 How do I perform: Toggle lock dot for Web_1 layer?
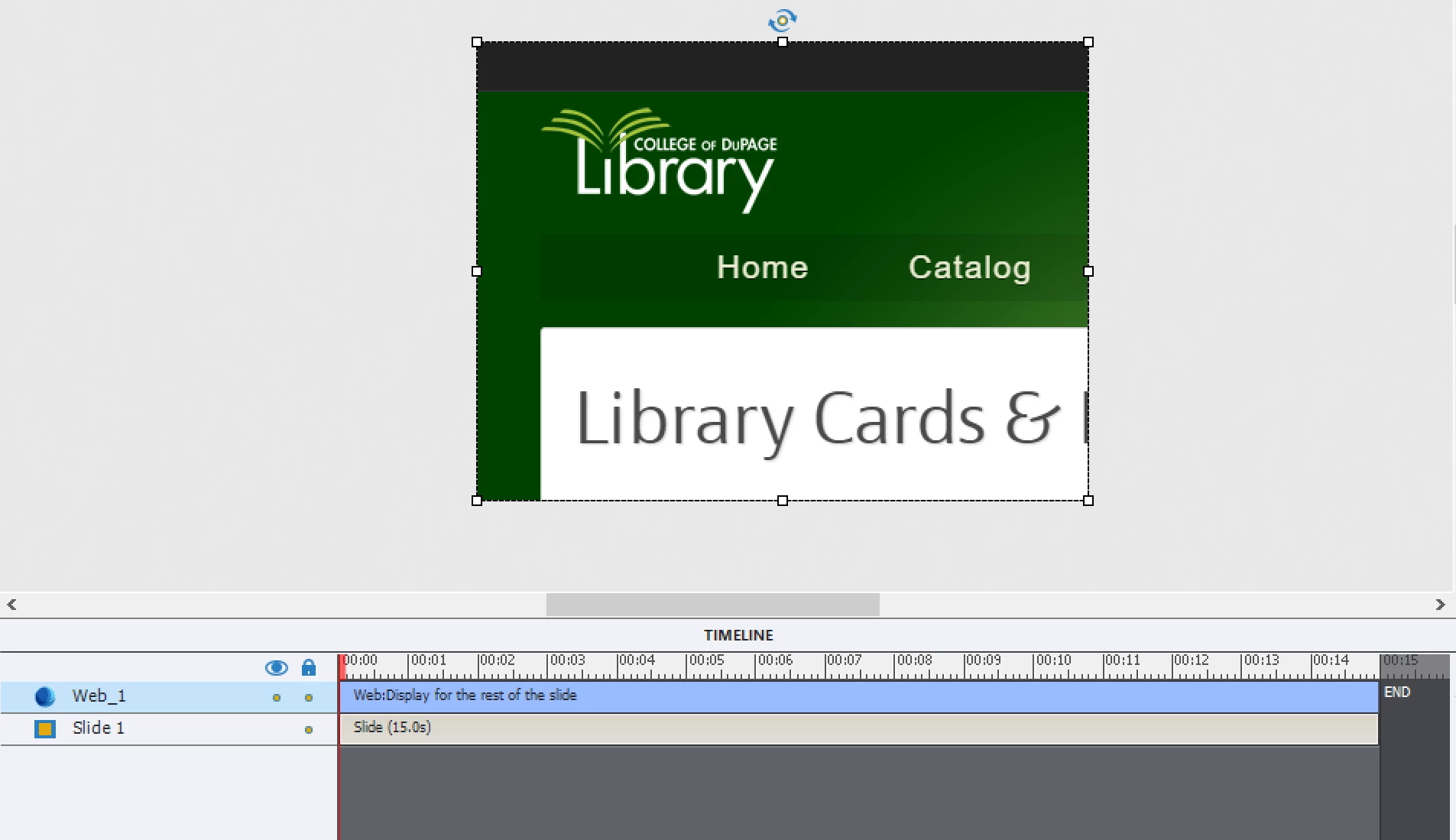(x=309, y=697)
